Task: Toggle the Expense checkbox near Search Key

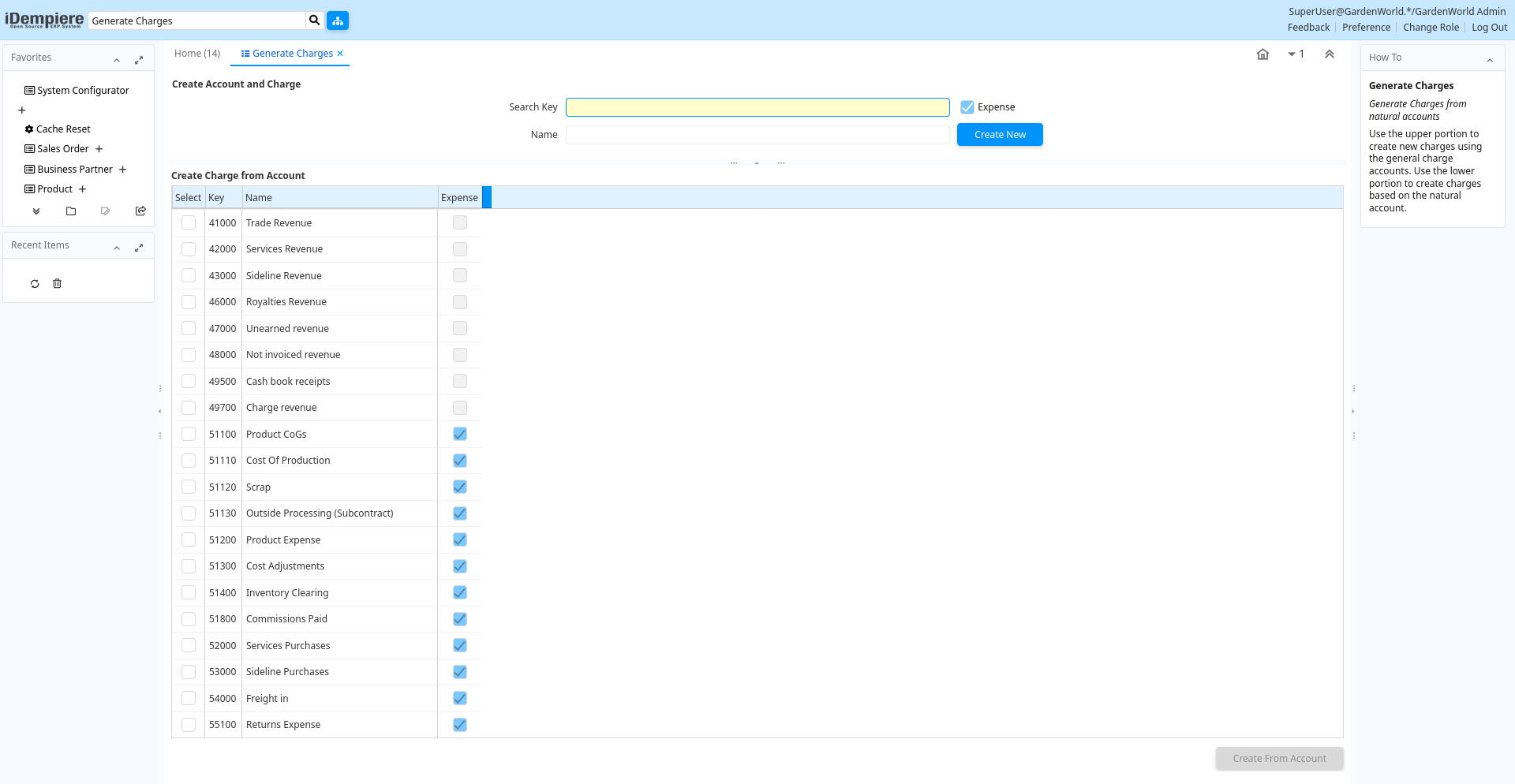Action: pyautogui.click(x=967, y=107)
